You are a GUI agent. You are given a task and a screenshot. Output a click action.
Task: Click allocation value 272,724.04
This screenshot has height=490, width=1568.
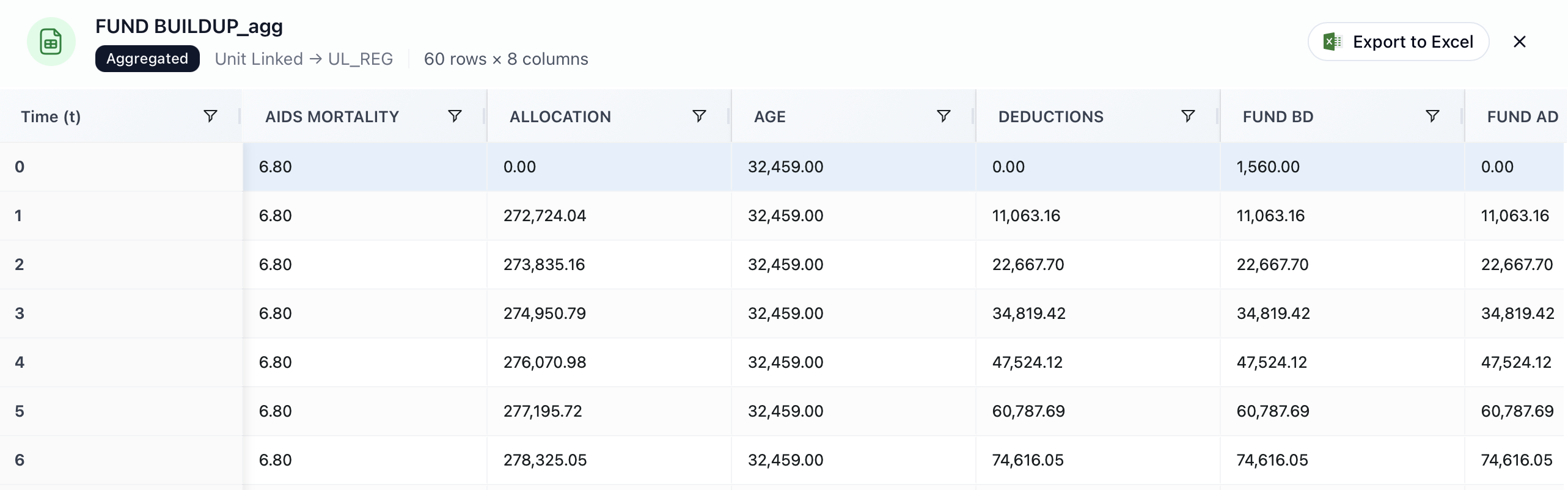(544, 216)
